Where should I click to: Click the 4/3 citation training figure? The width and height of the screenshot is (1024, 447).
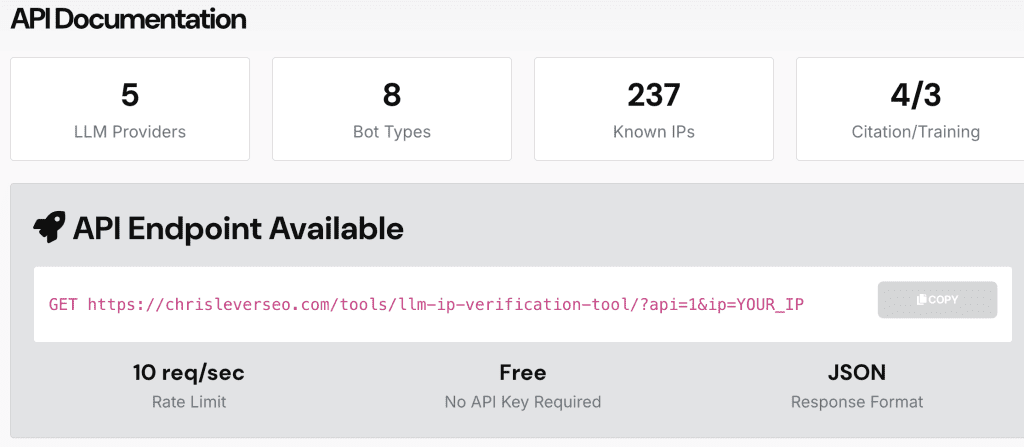[x=916, y=95]
